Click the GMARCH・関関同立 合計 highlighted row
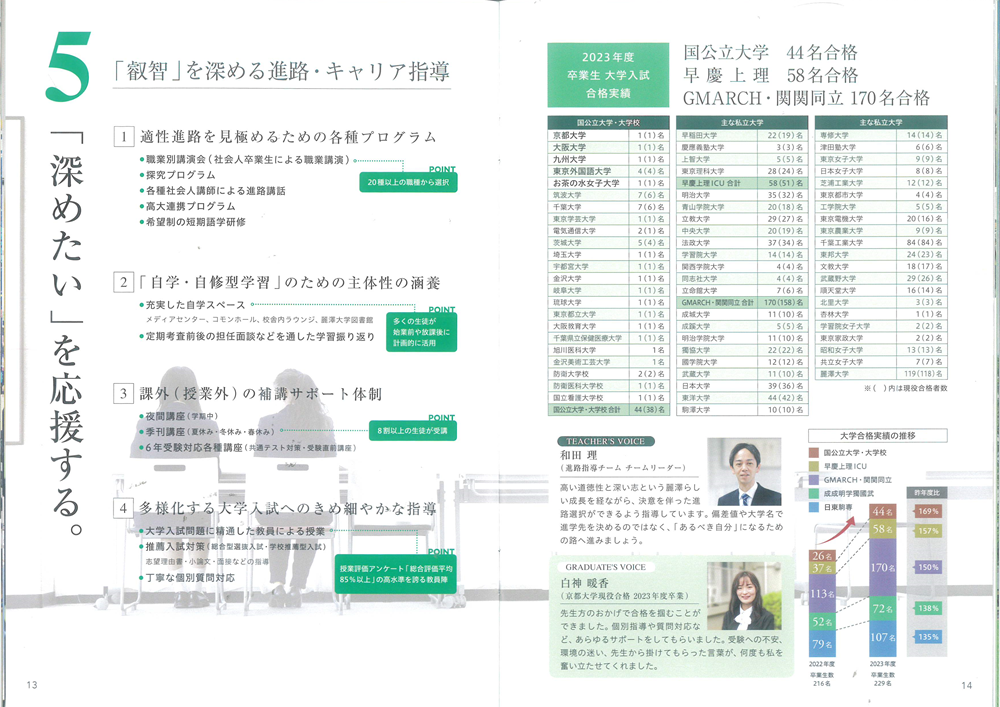1000x707 pixels. coord(742,302)
